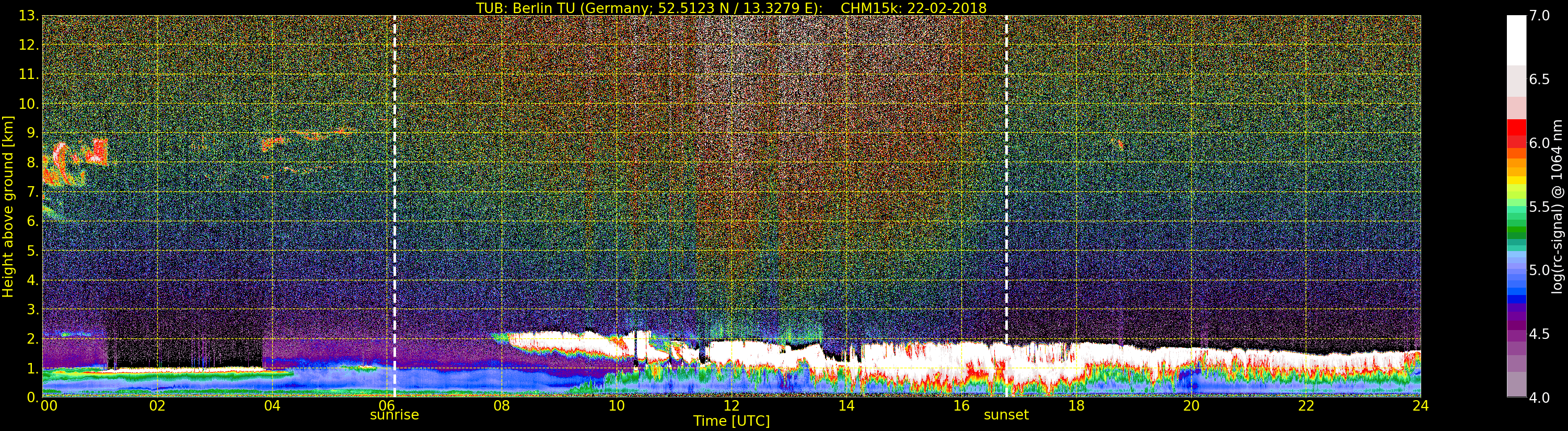Click the "4.5" colorbar tick label
Viewport: 1568px width, 431px height.
click(1539, 334)
